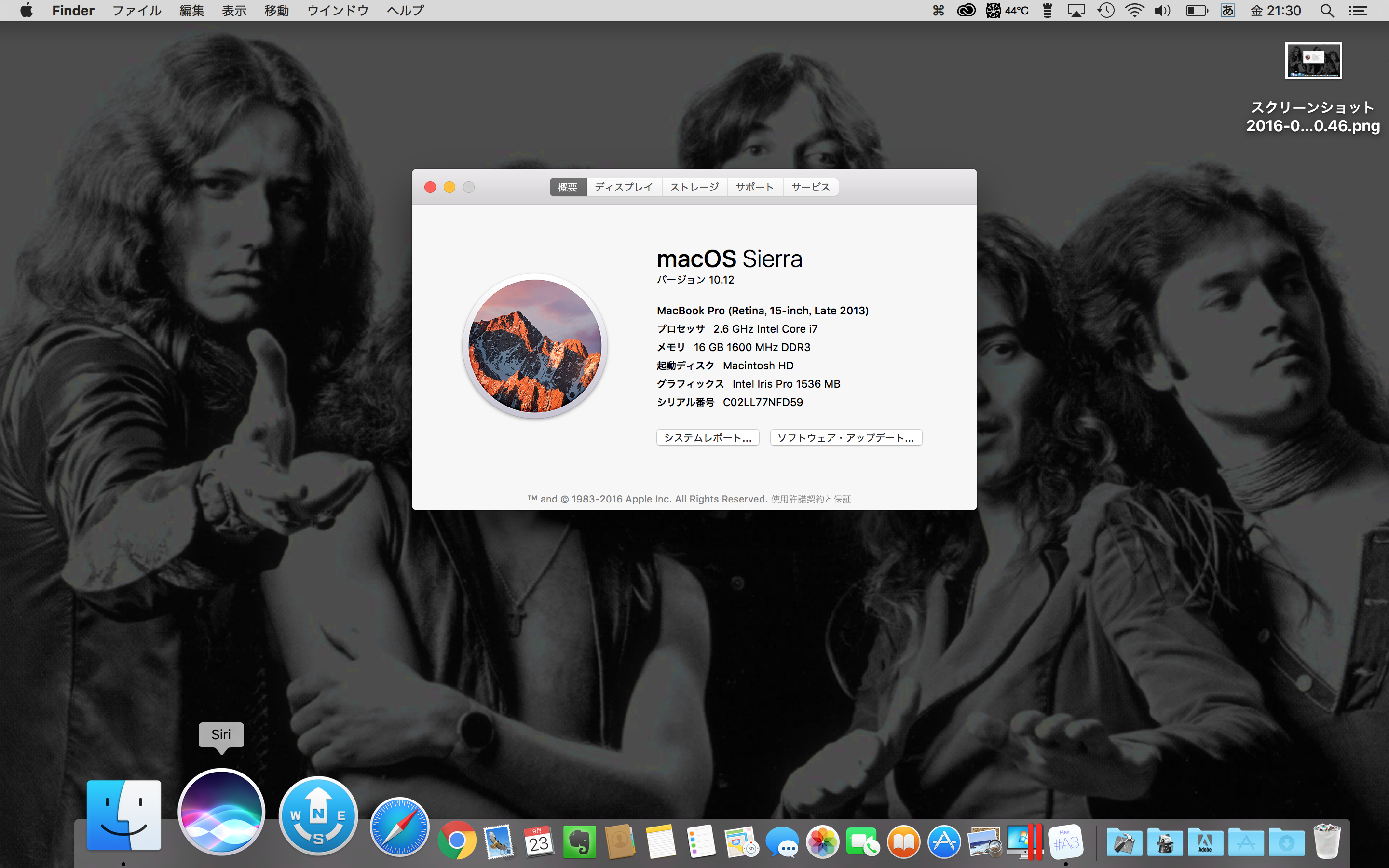Screen dimensions: 1389x868
Task: Close the About This Mac window
Action: click(x=430, y=187)
